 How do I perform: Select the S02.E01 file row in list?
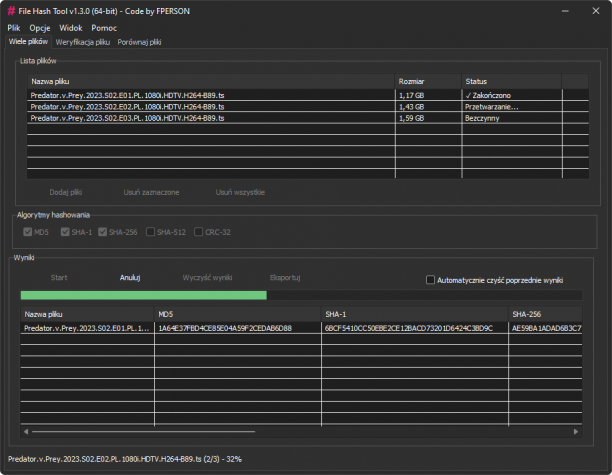coord(308,95)
